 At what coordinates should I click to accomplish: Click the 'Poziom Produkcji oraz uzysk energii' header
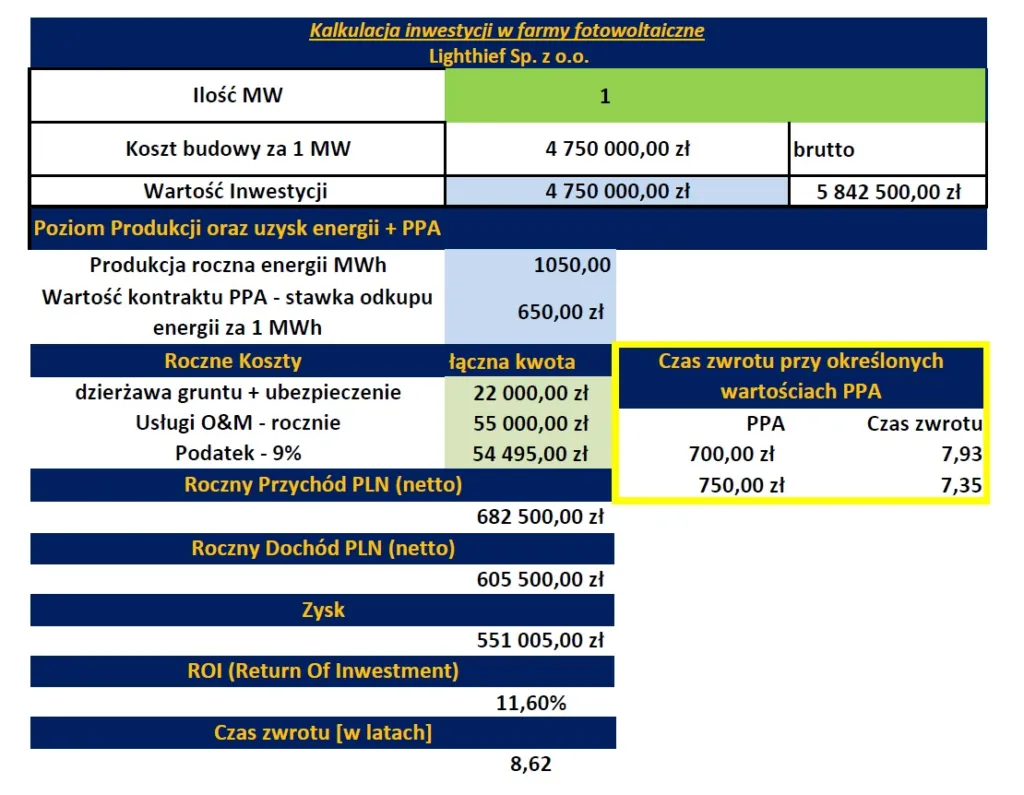[237, 228]
